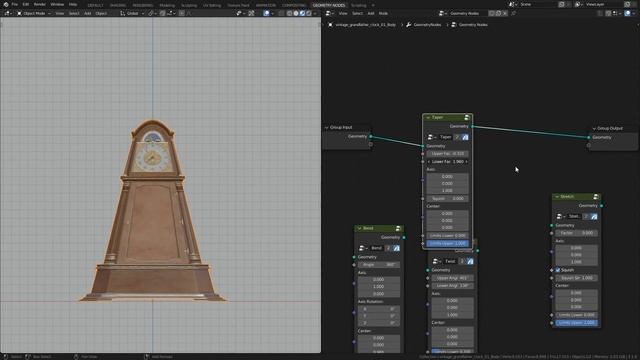640x360 pixels.
Task: Toggle viewport gizmos
Action: [x=251, y=13]
